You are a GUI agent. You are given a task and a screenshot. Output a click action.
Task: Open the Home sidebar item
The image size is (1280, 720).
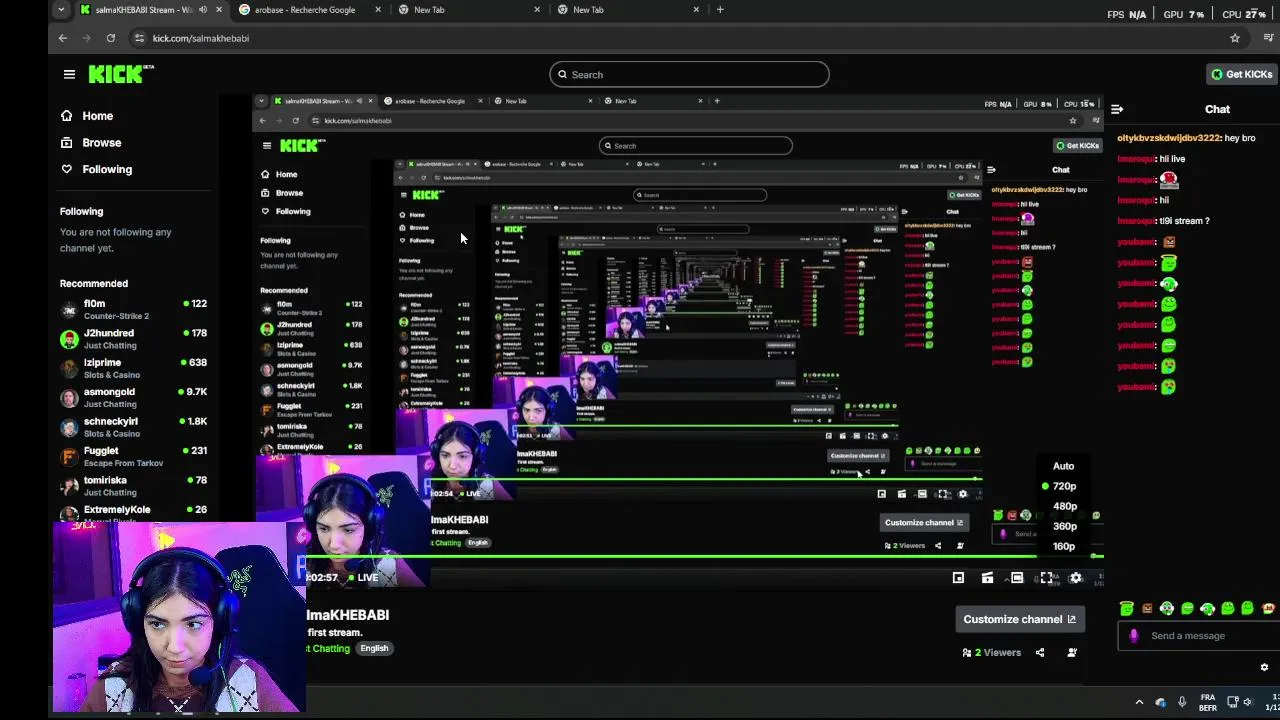(87, 116)
